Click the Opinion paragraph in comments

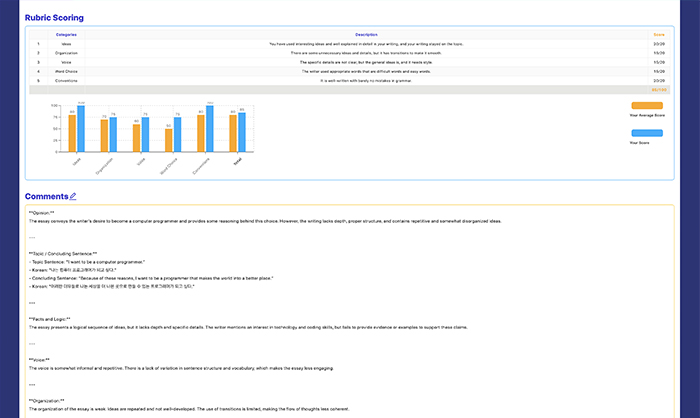pyautogui.click(x=265, y=220)
